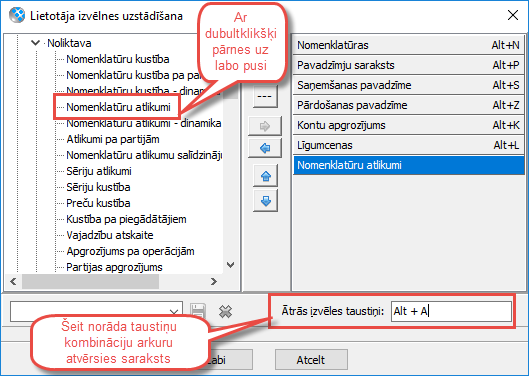529x376 pixels.
Task: Select Nomenklatūras Alt+N menu entry
Action: click(x=408, y=45)
